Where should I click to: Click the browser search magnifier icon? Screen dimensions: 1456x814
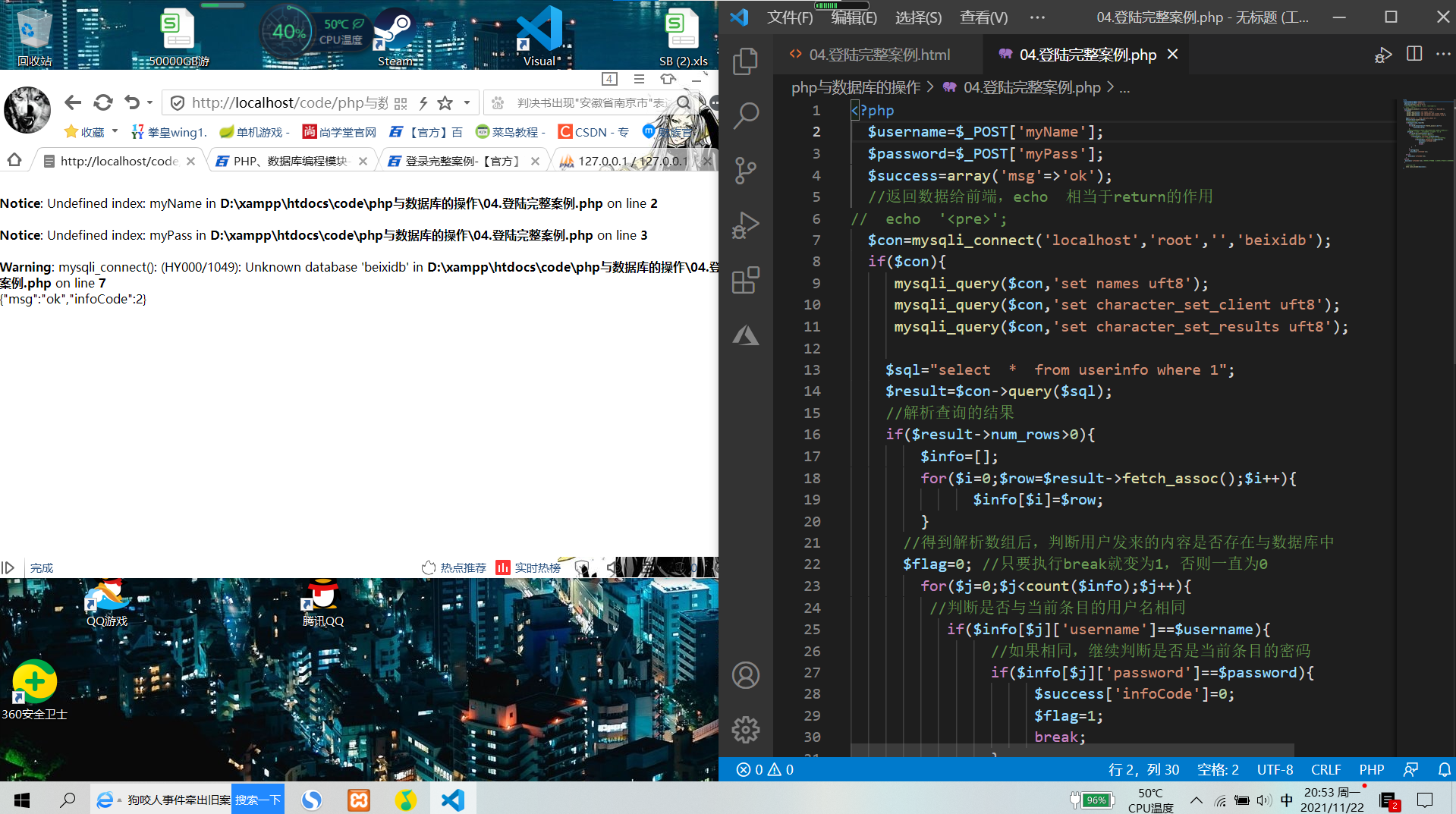click(x=684, y=102)
